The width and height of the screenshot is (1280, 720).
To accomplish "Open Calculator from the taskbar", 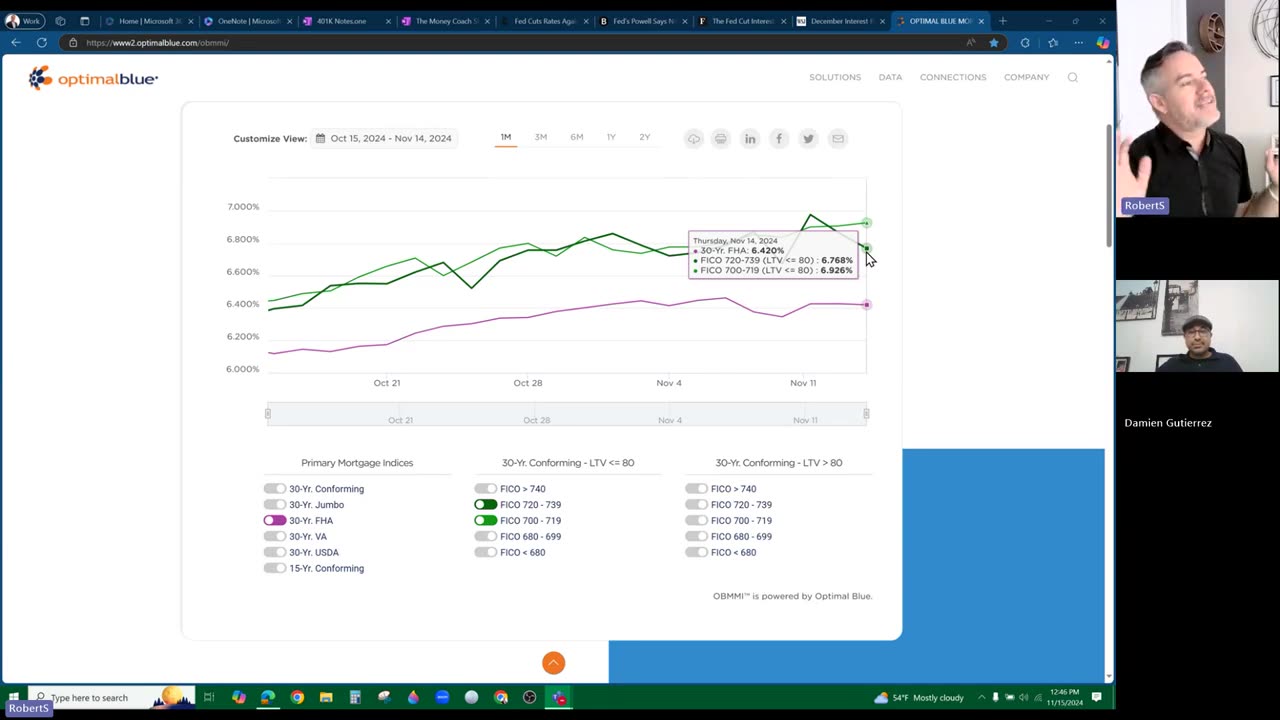I will pos(355,697).
